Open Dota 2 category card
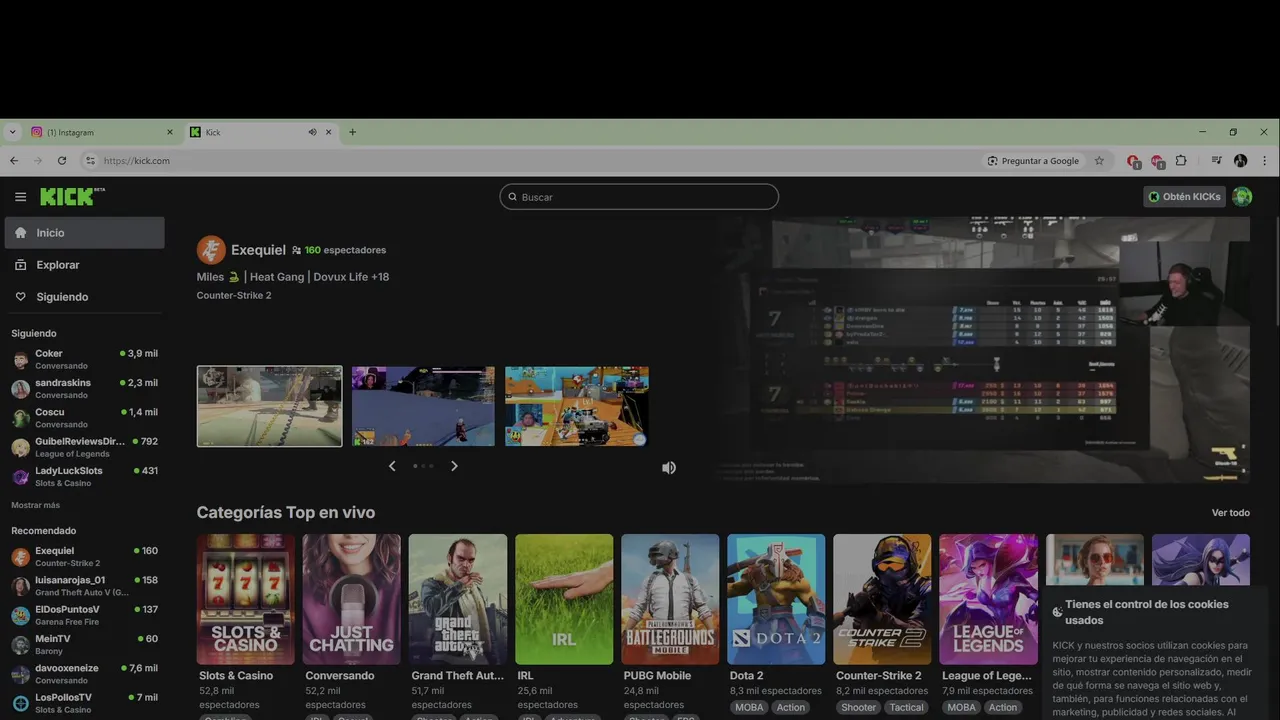Image resolution: width=1280 pixels, height=720 pixels. (776, 599)
